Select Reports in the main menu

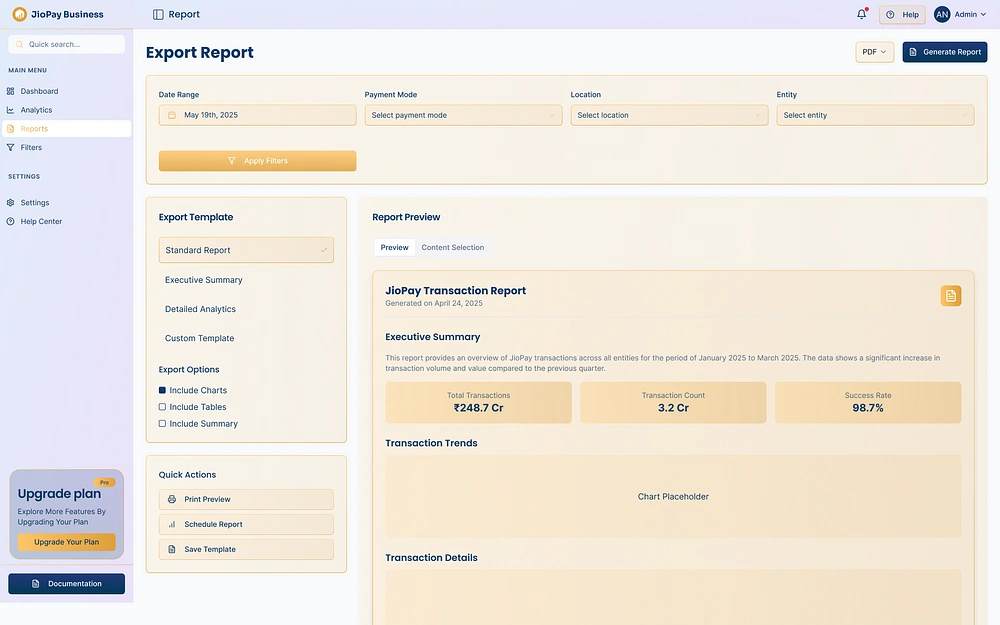66,129
